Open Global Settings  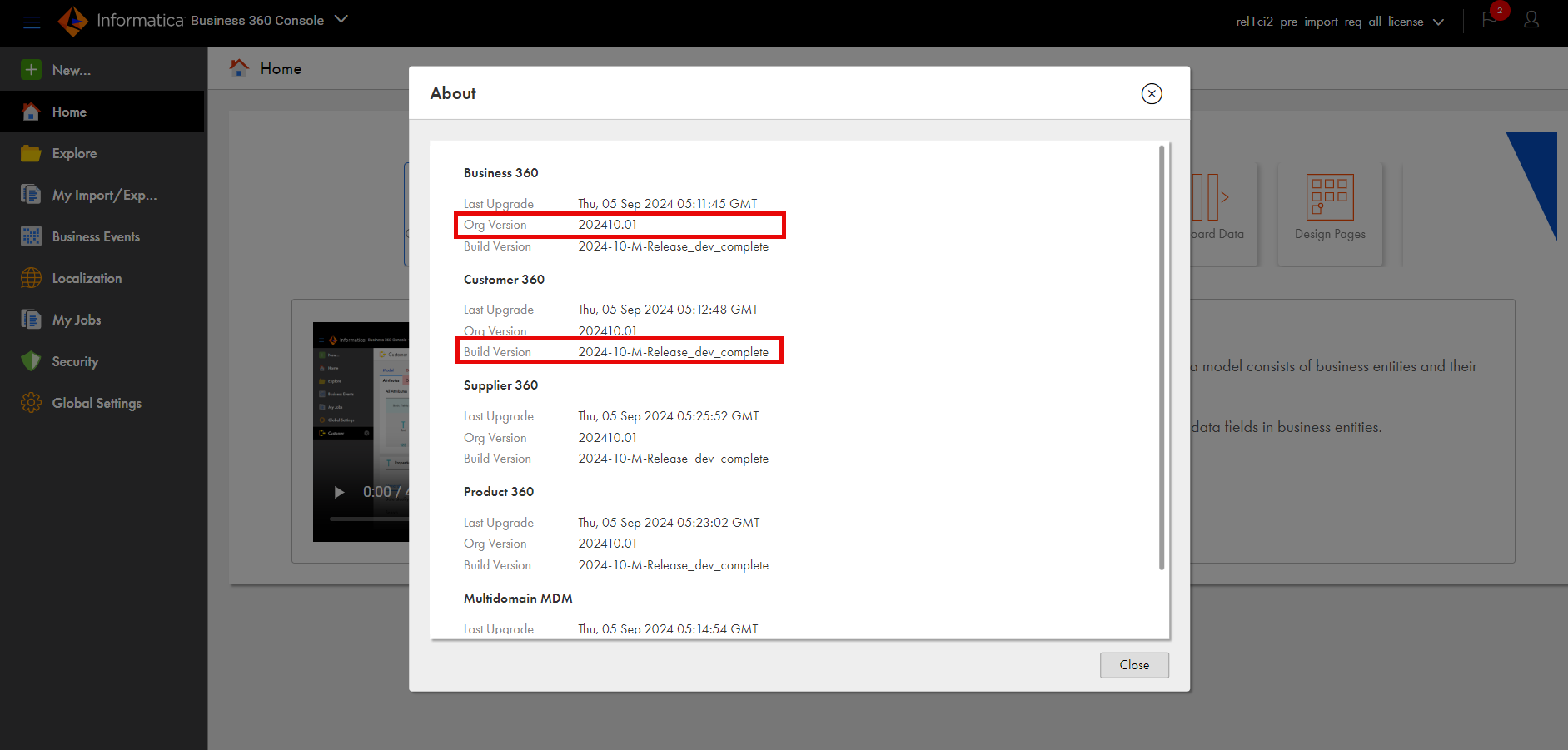(102, 403)
